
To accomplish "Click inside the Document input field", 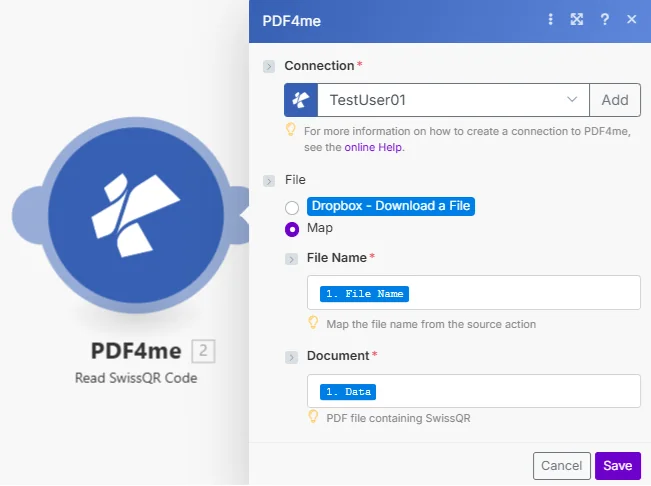I will pyautogui.click(x=474, y=391).
